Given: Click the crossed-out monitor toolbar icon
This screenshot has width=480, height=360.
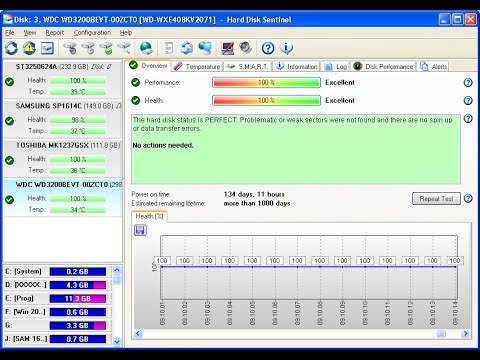Looking at the screenshot, I should point(228,48).
